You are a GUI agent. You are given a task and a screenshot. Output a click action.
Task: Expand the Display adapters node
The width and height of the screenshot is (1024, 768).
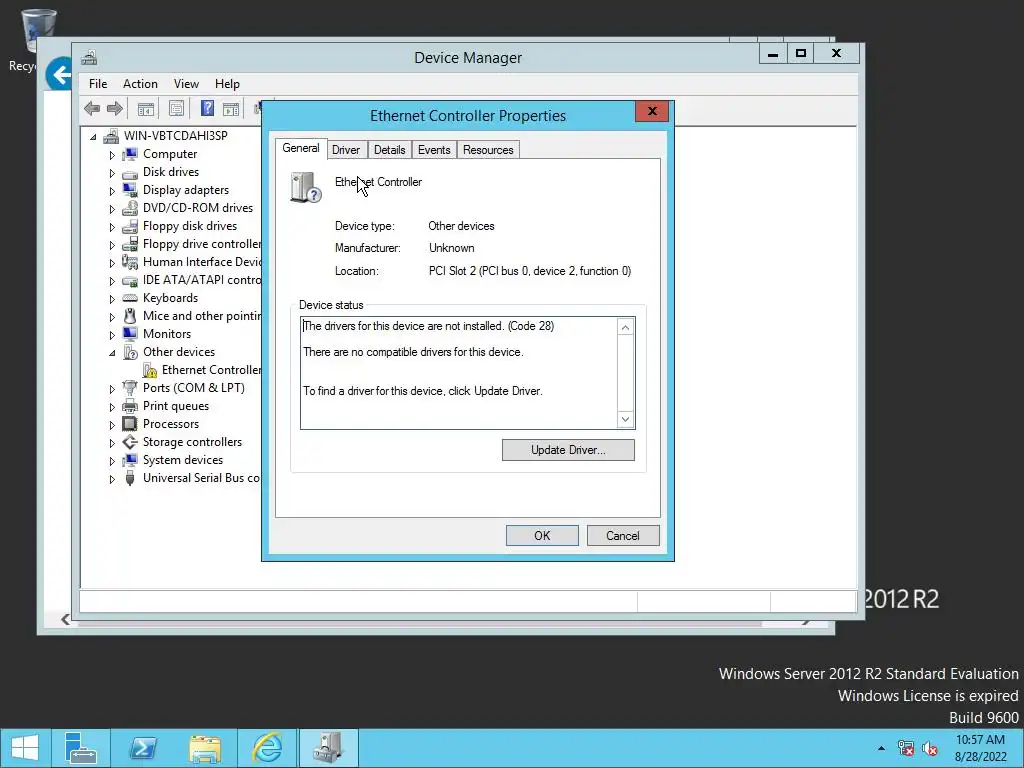point(112,191)
